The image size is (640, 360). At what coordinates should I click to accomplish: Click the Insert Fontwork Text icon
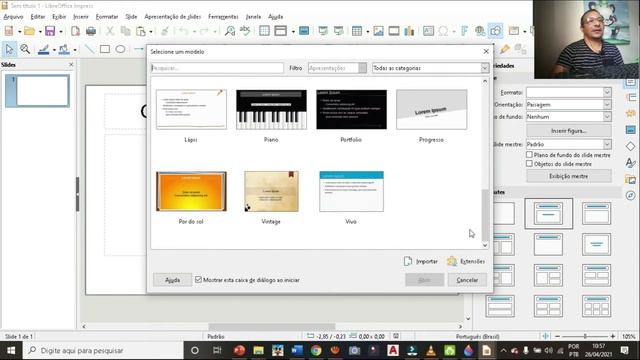click(x=464, y=31)
